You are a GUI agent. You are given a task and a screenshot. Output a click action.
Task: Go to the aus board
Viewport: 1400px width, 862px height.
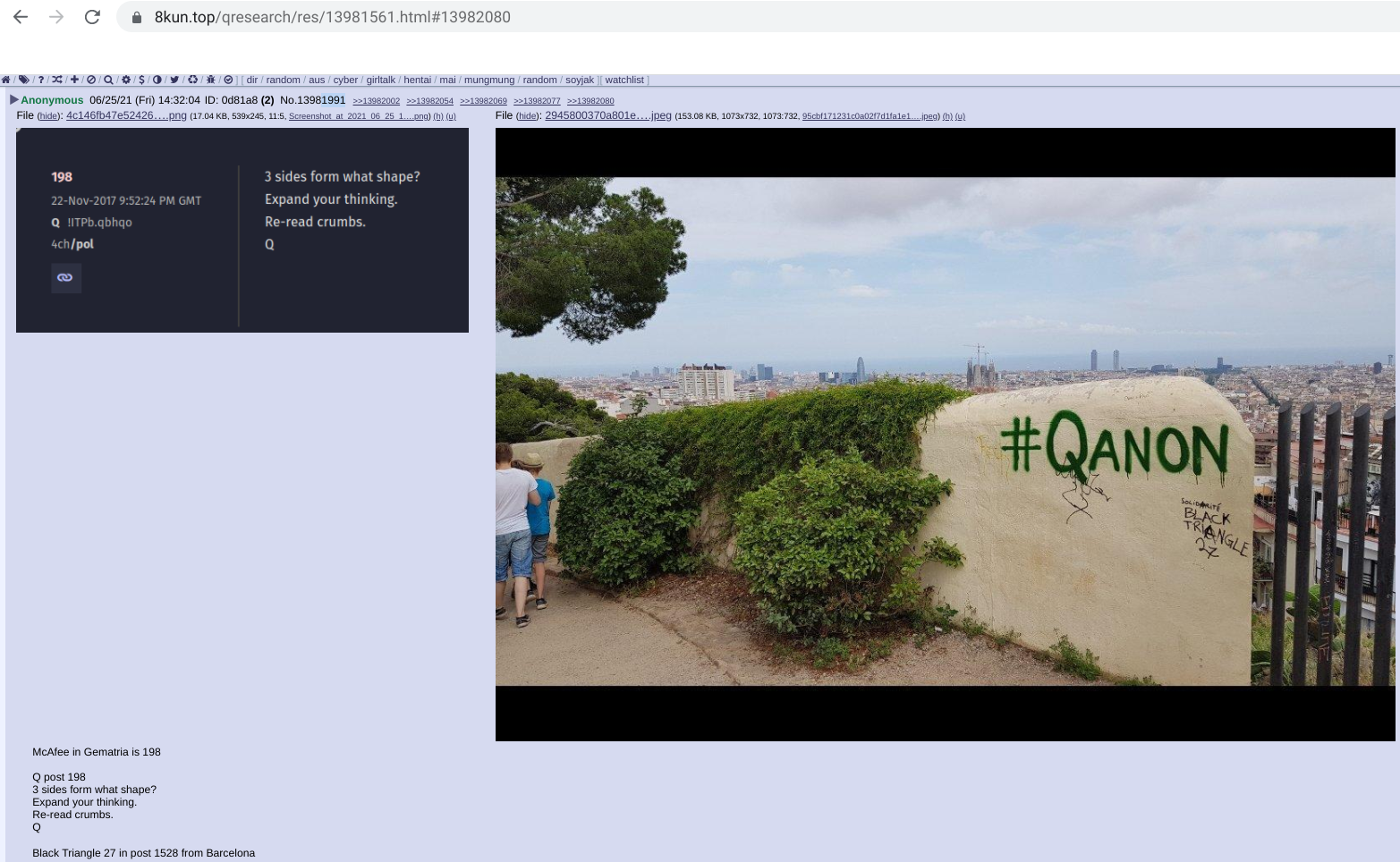pos(317,80)
